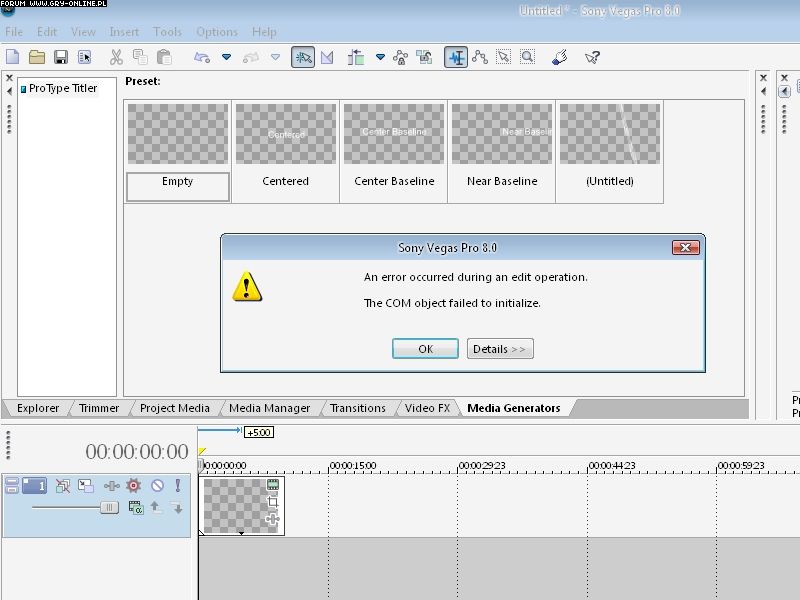Select the Media Generators tab
800x600 pixels.
pos(514,408)
